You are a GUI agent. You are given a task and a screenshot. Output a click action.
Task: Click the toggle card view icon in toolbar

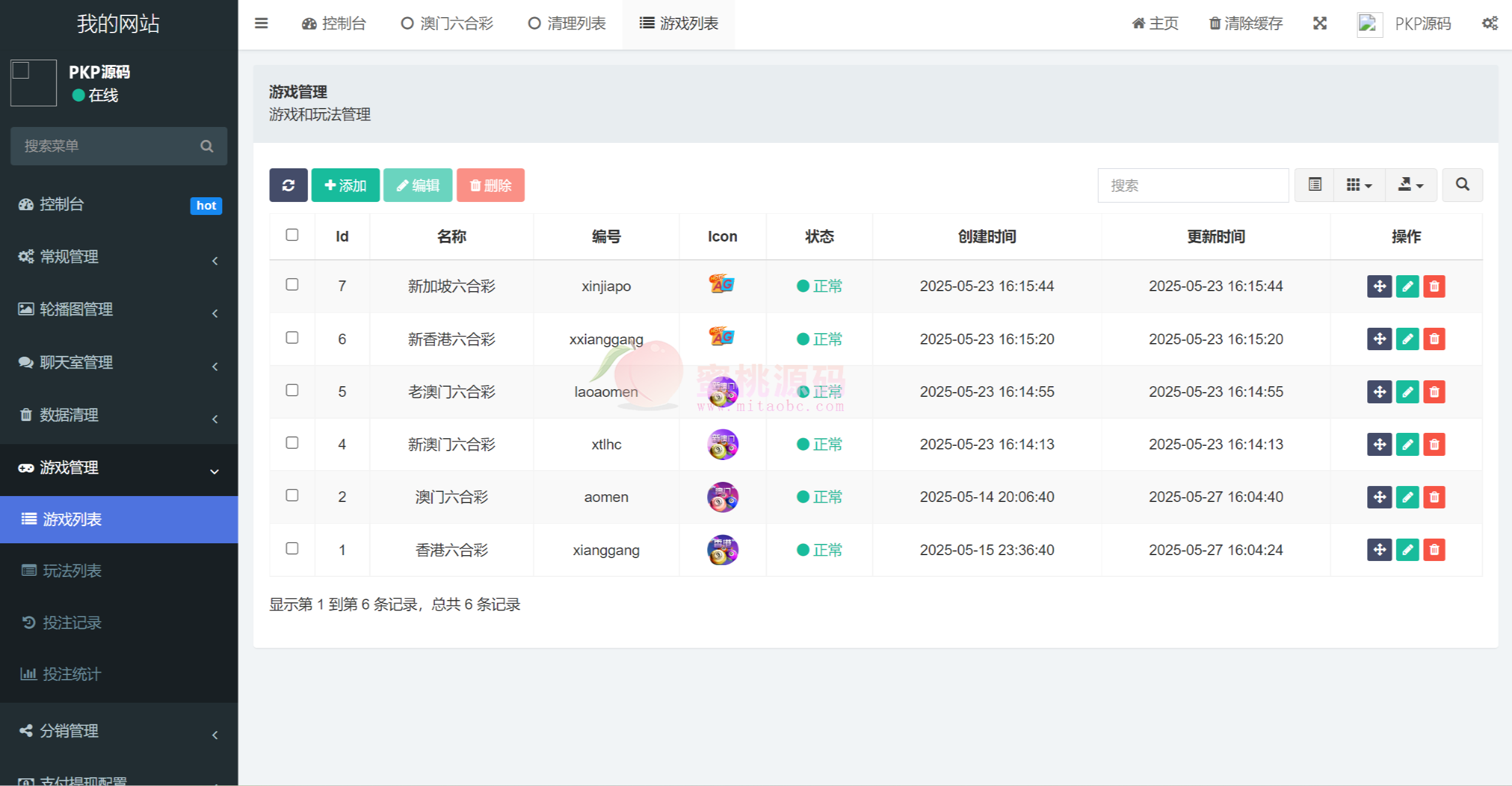[1315, 185]
